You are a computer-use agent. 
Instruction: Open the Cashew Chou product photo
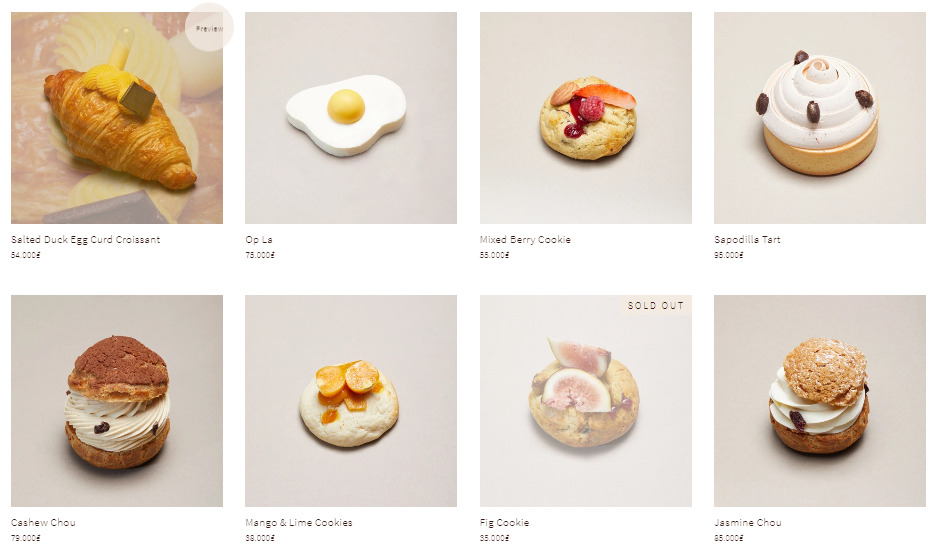click(x=117, y=401)
